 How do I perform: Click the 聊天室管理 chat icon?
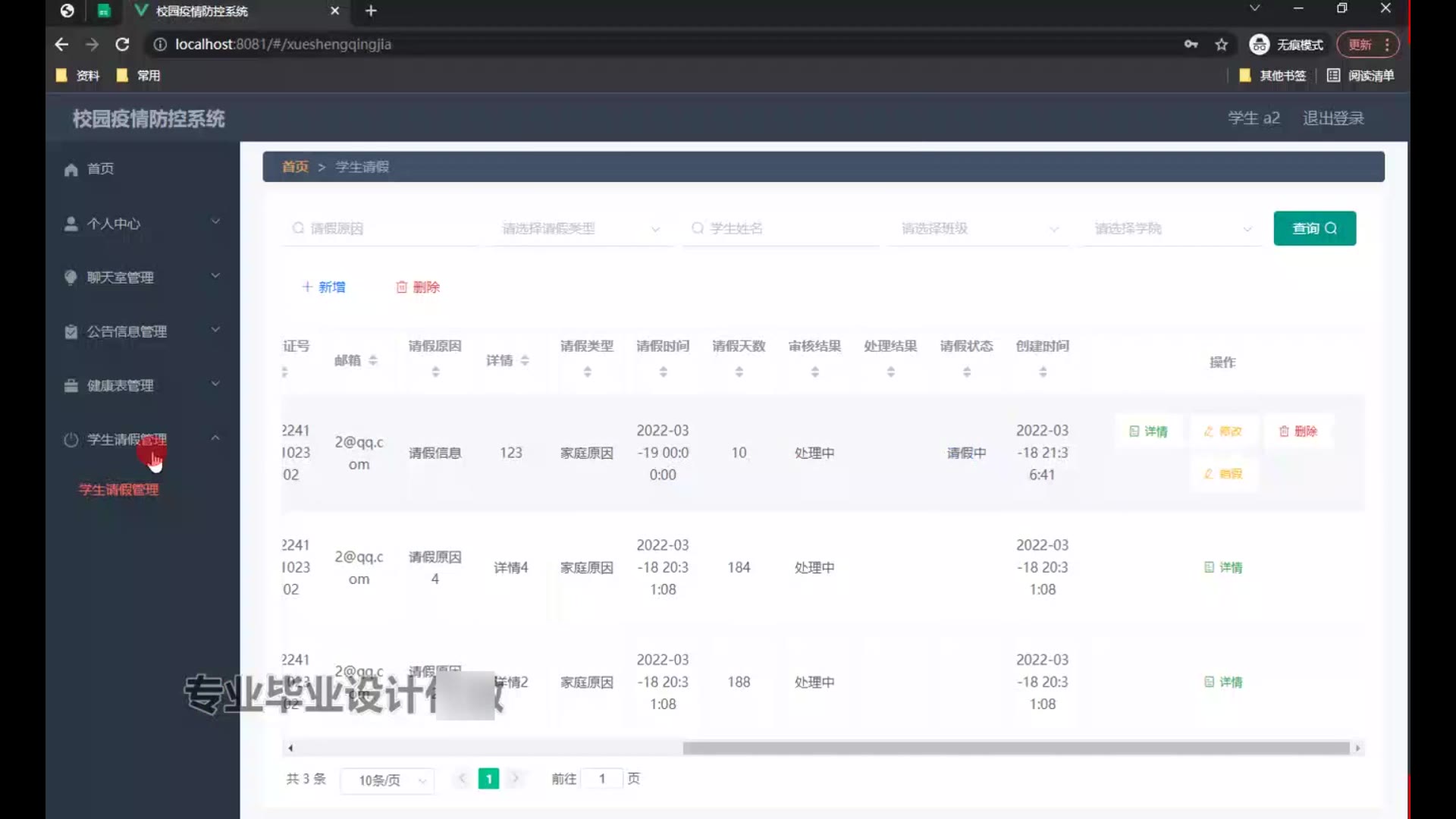click(x=71, y=278)
